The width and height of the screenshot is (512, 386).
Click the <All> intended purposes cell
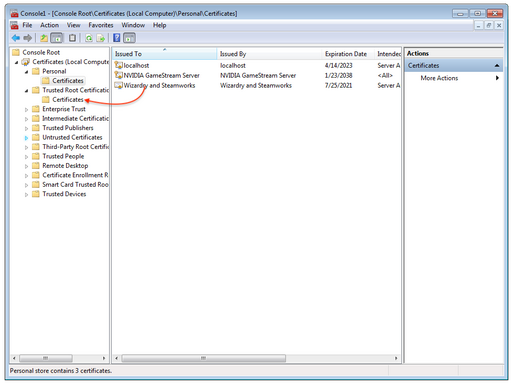pos(385,75)
